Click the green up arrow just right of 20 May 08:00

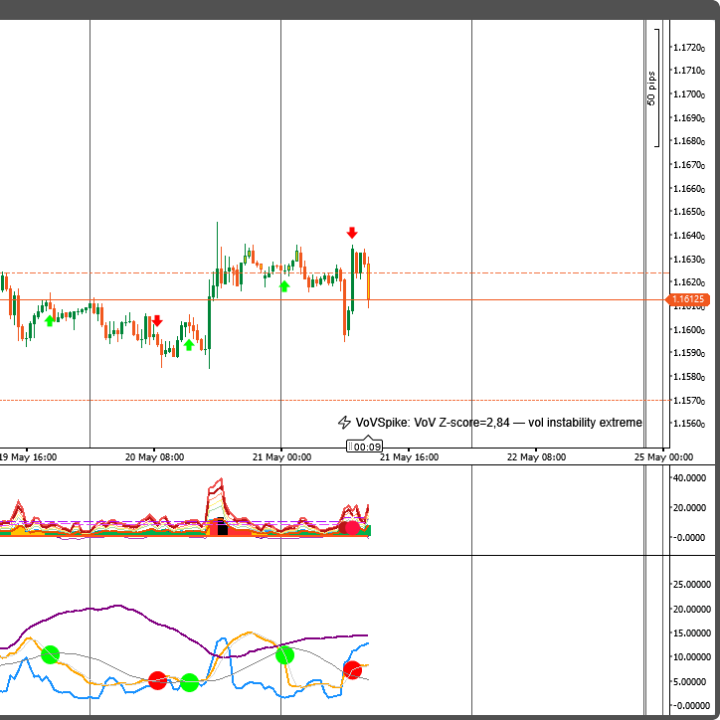pos(189,345)
